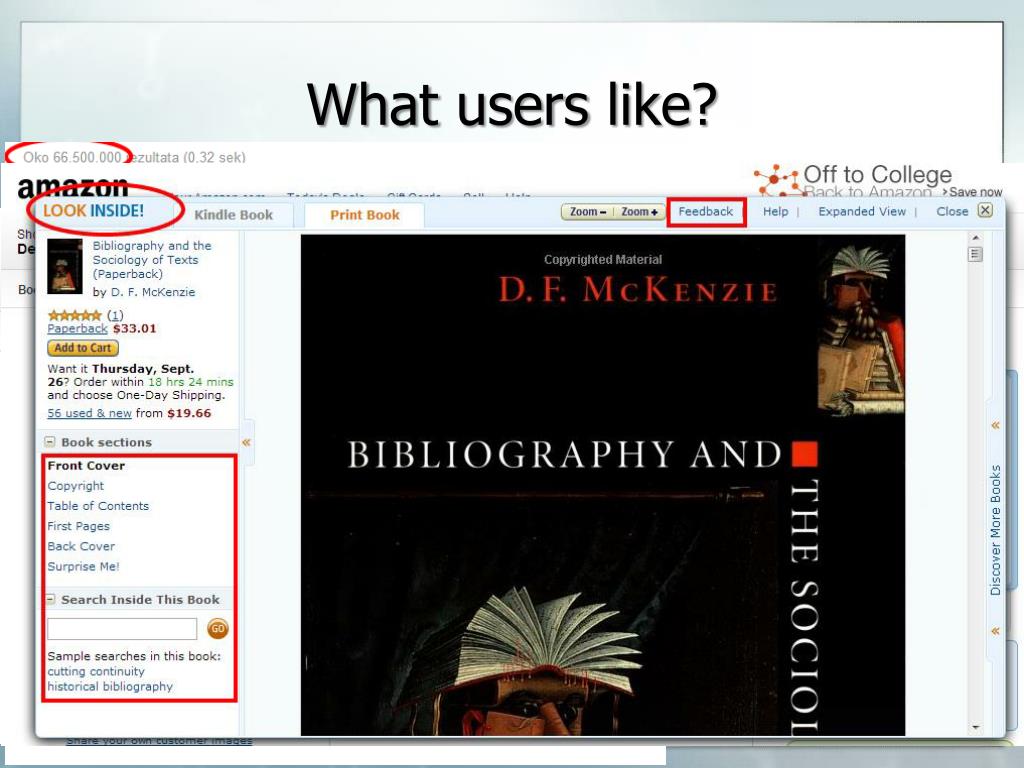Click the Zoom plus button
The width and height of the screenshot is (1024, 768).
(x=639, y=212)
